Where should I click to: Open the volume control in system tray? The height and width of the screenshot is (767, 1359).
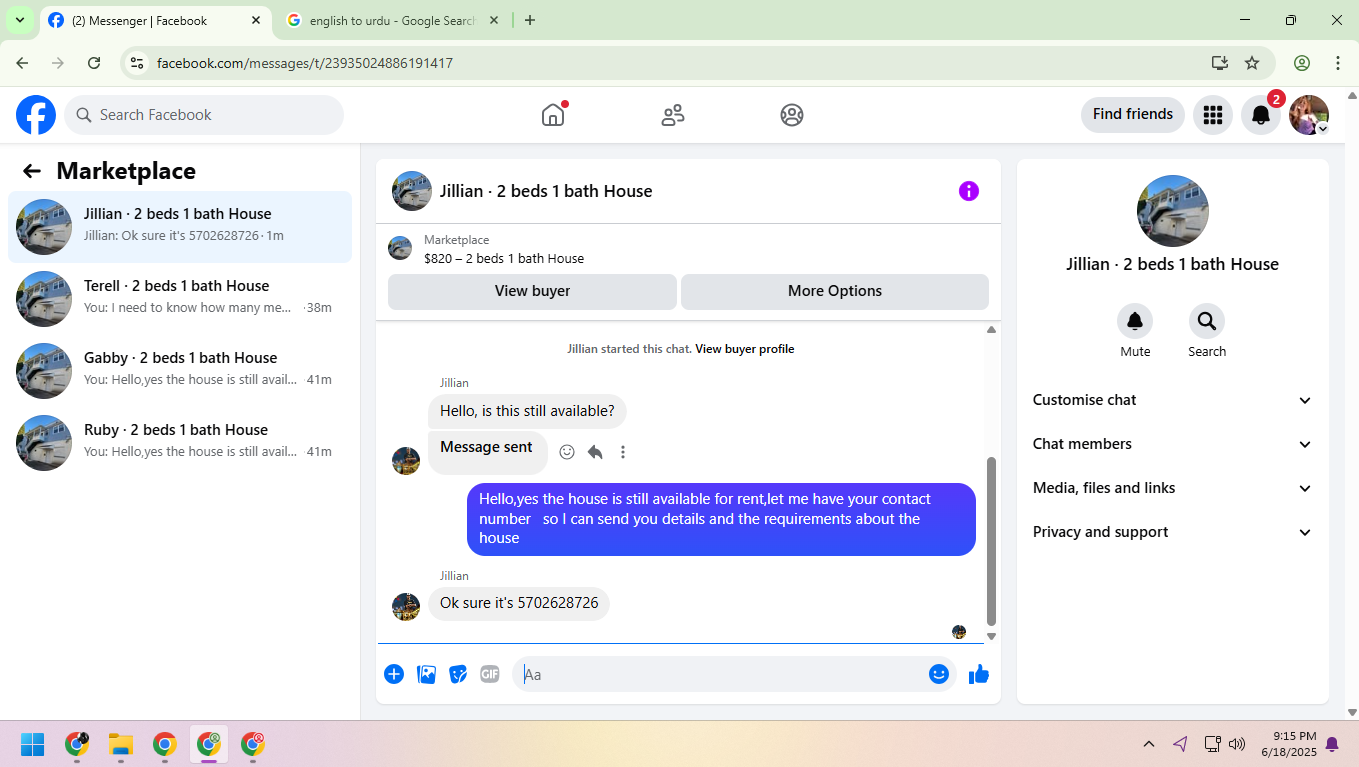pos(1237,744)
